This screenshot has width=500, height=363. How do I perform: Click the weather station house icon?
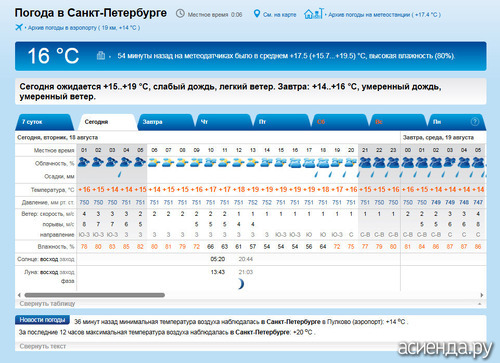tap(313, 14)
